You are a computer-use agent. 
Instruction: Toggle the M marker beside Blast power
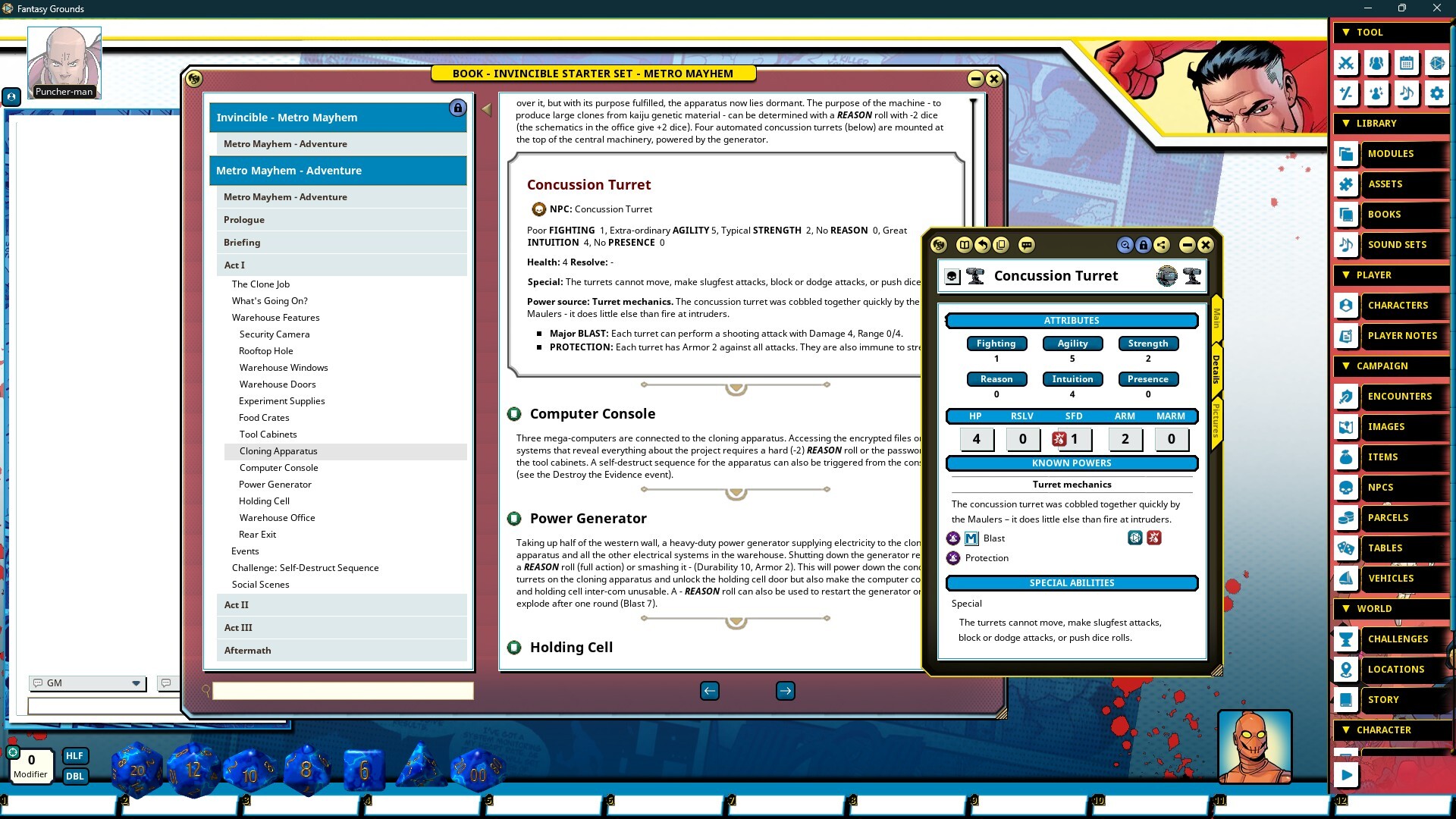click(971, 538)
